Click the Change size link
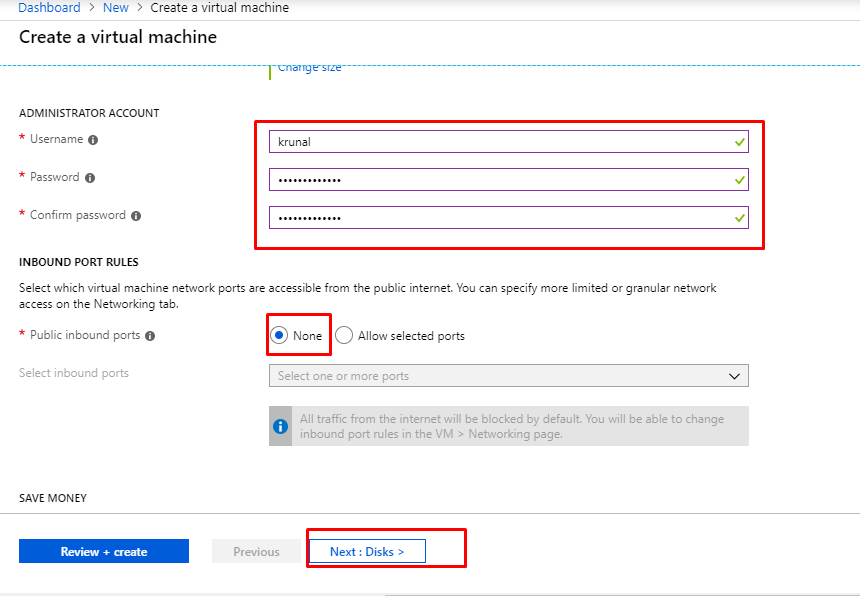The height and width of the screenshot is (596, 860). click(x=309, y=68)
